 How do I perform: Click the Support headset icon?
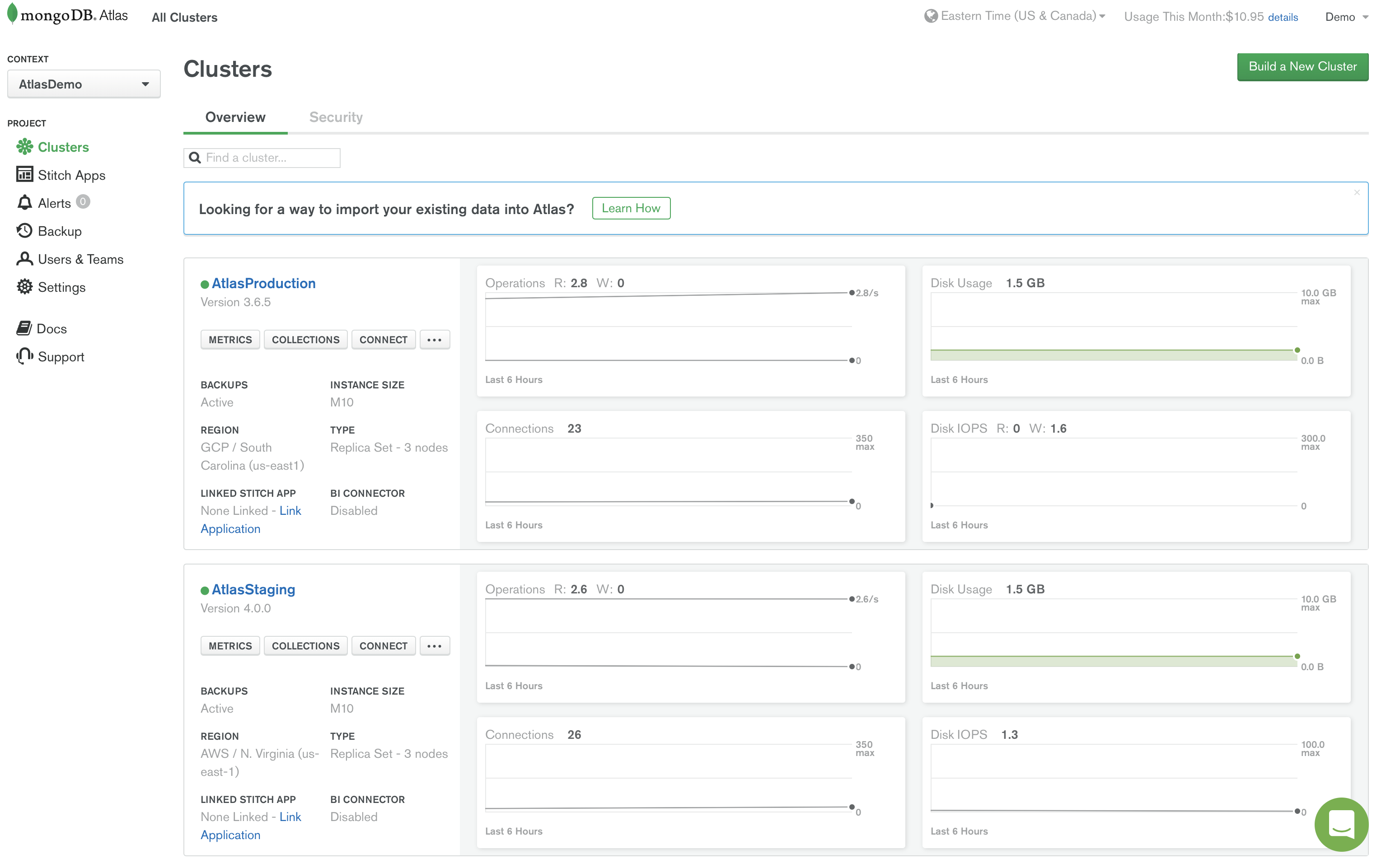(24, 356)
